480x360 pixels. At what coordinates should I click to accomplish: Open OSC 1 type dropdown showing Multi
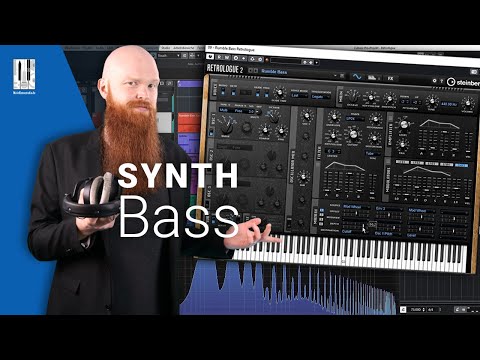[x=225, y=110]
